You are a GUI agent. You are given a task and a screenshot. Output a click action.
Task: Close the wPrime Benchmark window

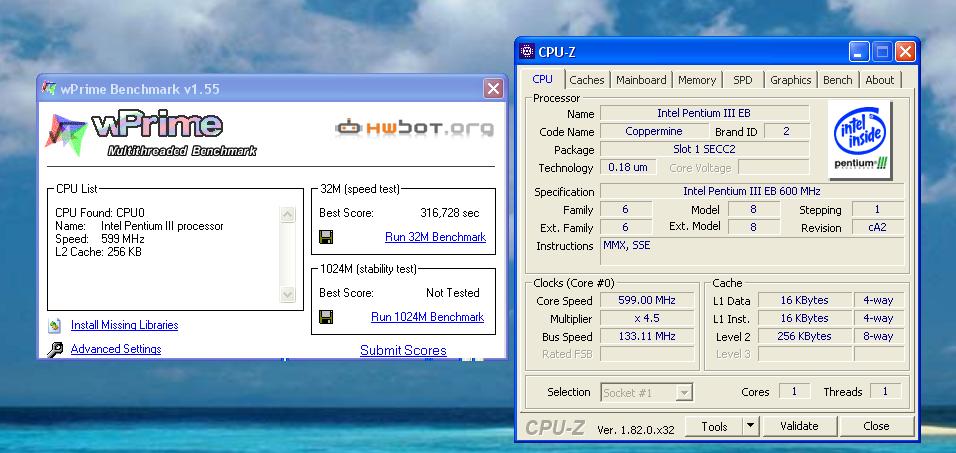click(493, 89)
